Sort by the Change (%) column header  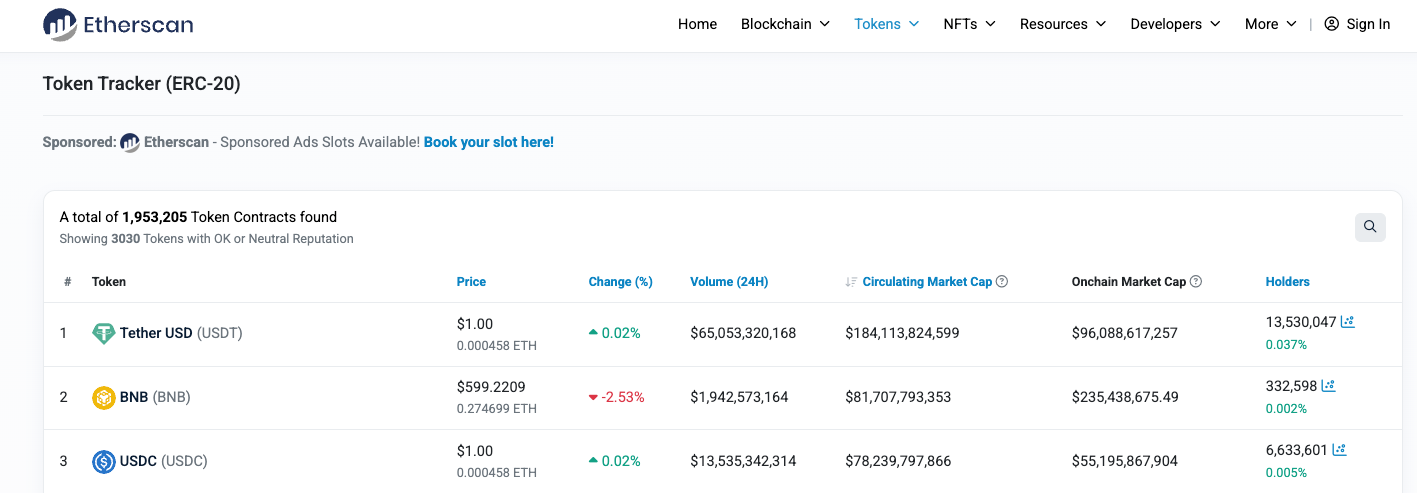[620, 282]
